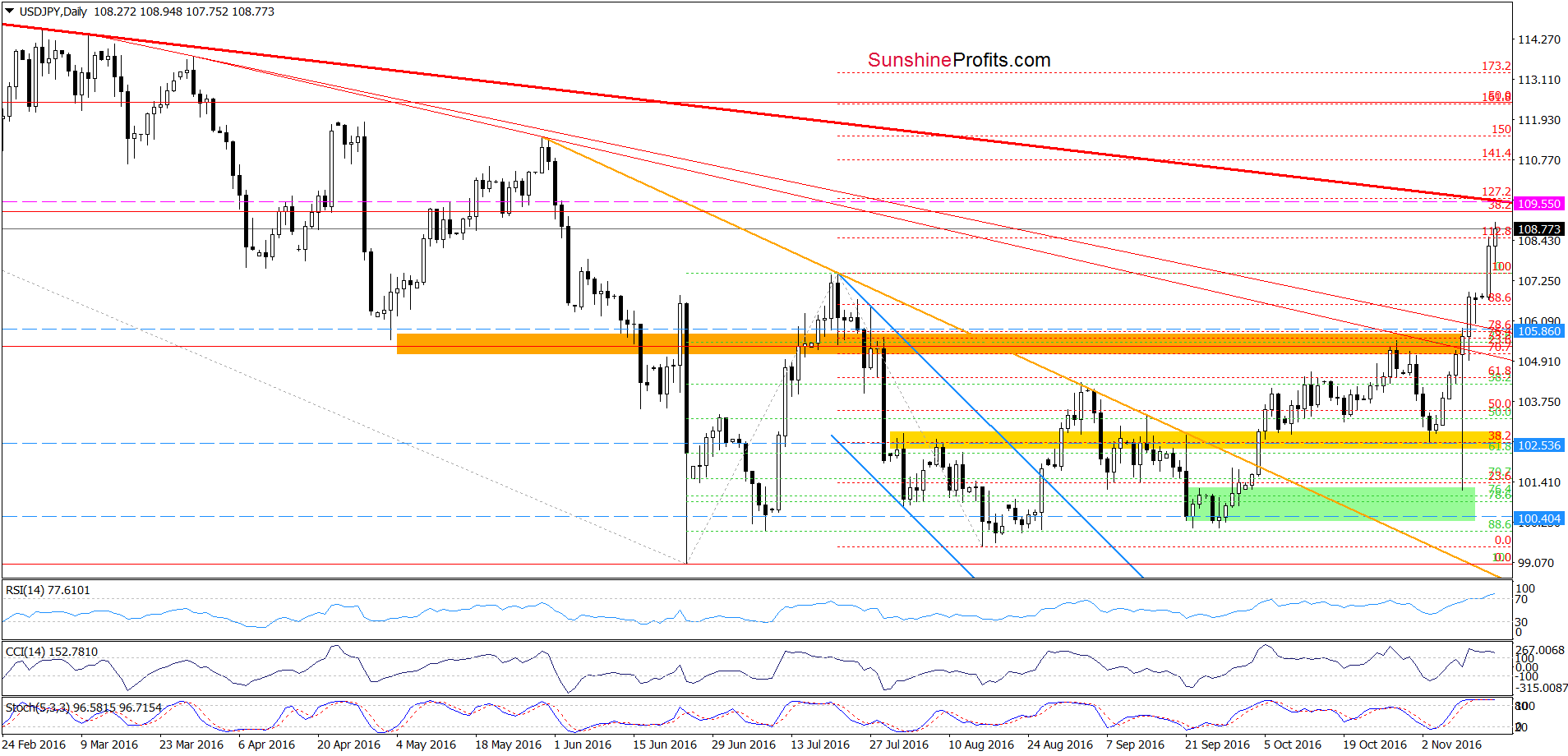Click the blue 102.536 price label
Image resolution: width=1568 pixels, height=756 pixels.
pyautogui.click(x=1538, y=445)
